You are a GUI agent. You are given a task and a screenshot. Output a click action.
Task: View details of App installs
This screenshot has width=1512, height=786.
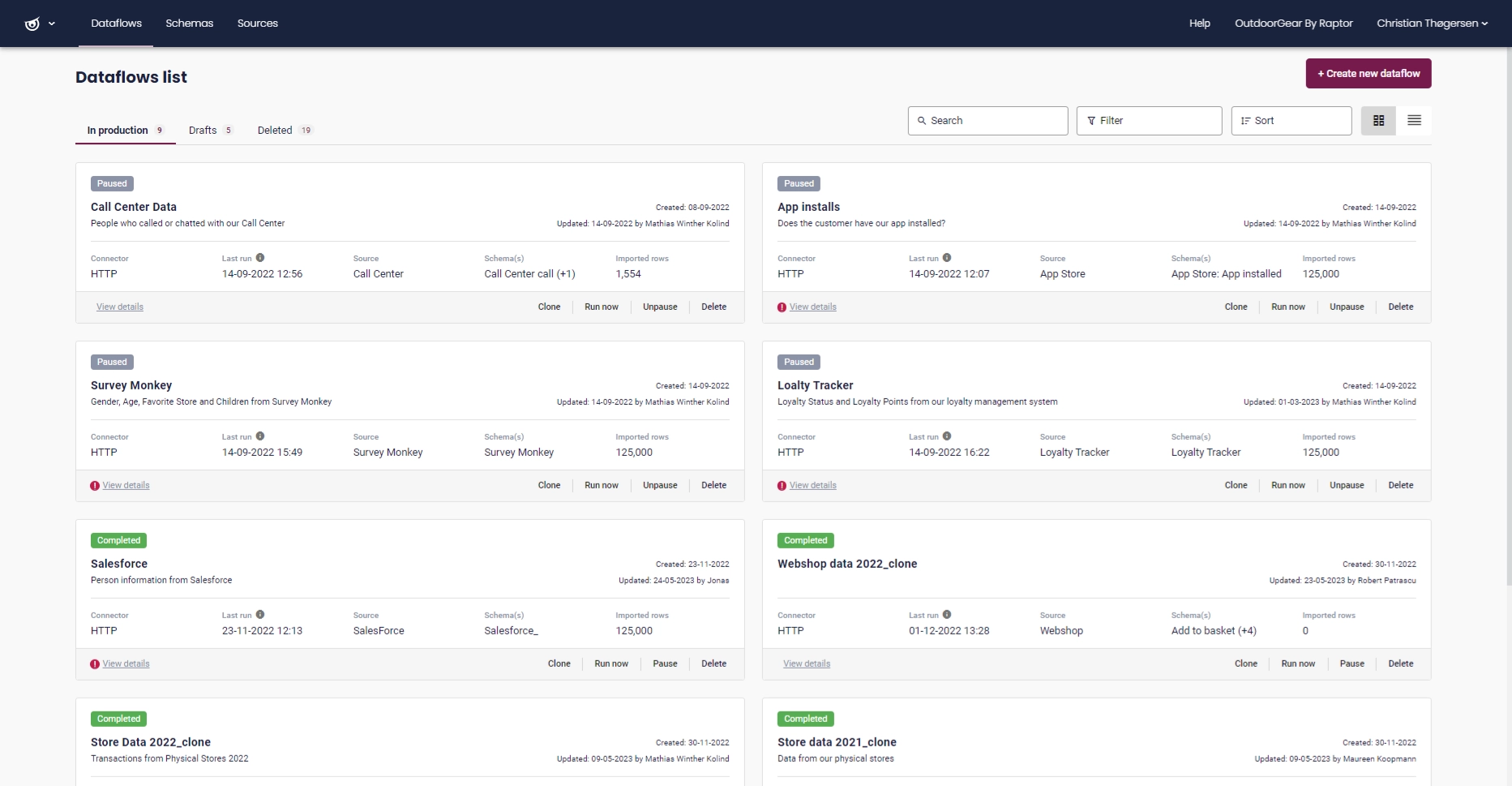(x=813, y=307)
